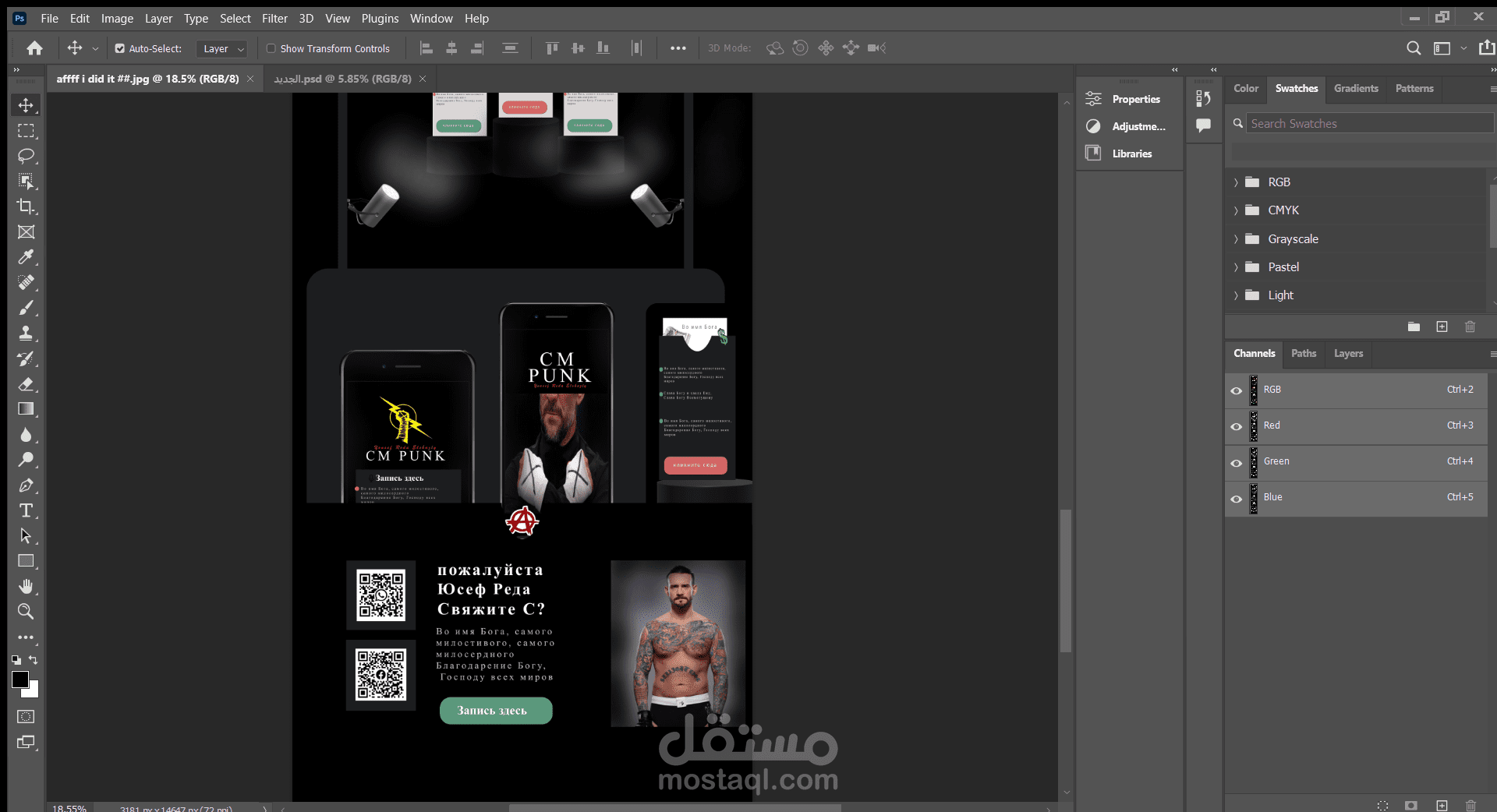The width and height of the screenshot is (1497, 812).
Task: Open the Filter menu
Action: point(274,18)
